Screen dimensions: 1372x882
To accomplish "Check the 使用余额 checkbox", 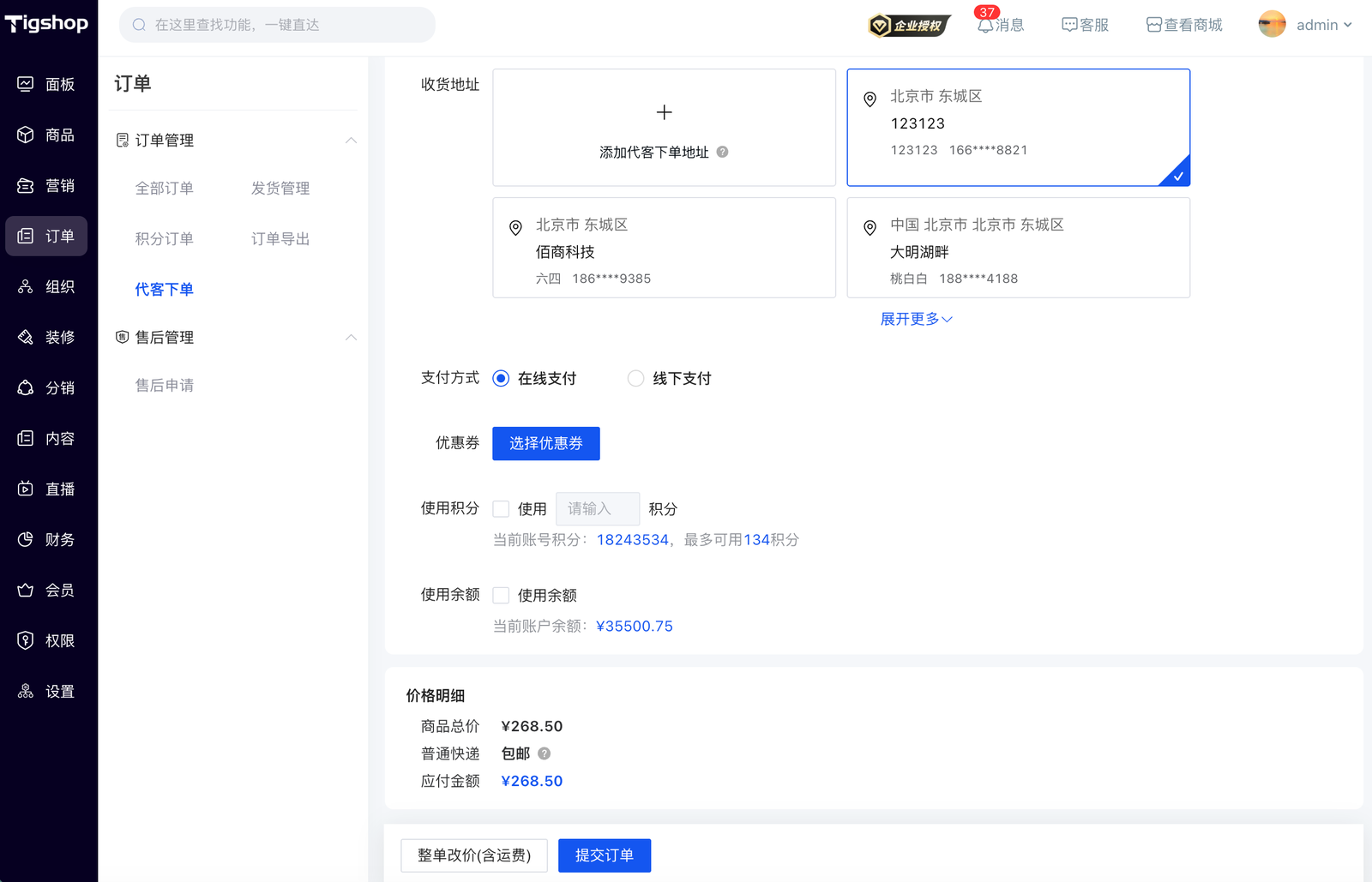I will click(501, 595).
